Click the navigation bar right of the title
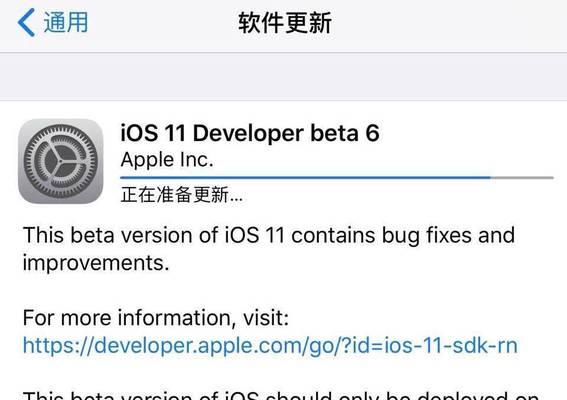Viewport: 567px width, 400px height. pyautogui.click(x=449, y=22)
